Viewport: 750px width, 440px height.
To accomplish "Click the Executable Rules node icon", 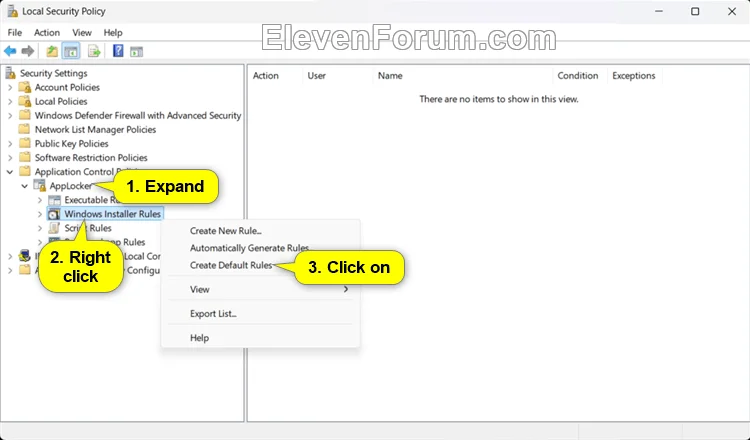I will point(55,200).
